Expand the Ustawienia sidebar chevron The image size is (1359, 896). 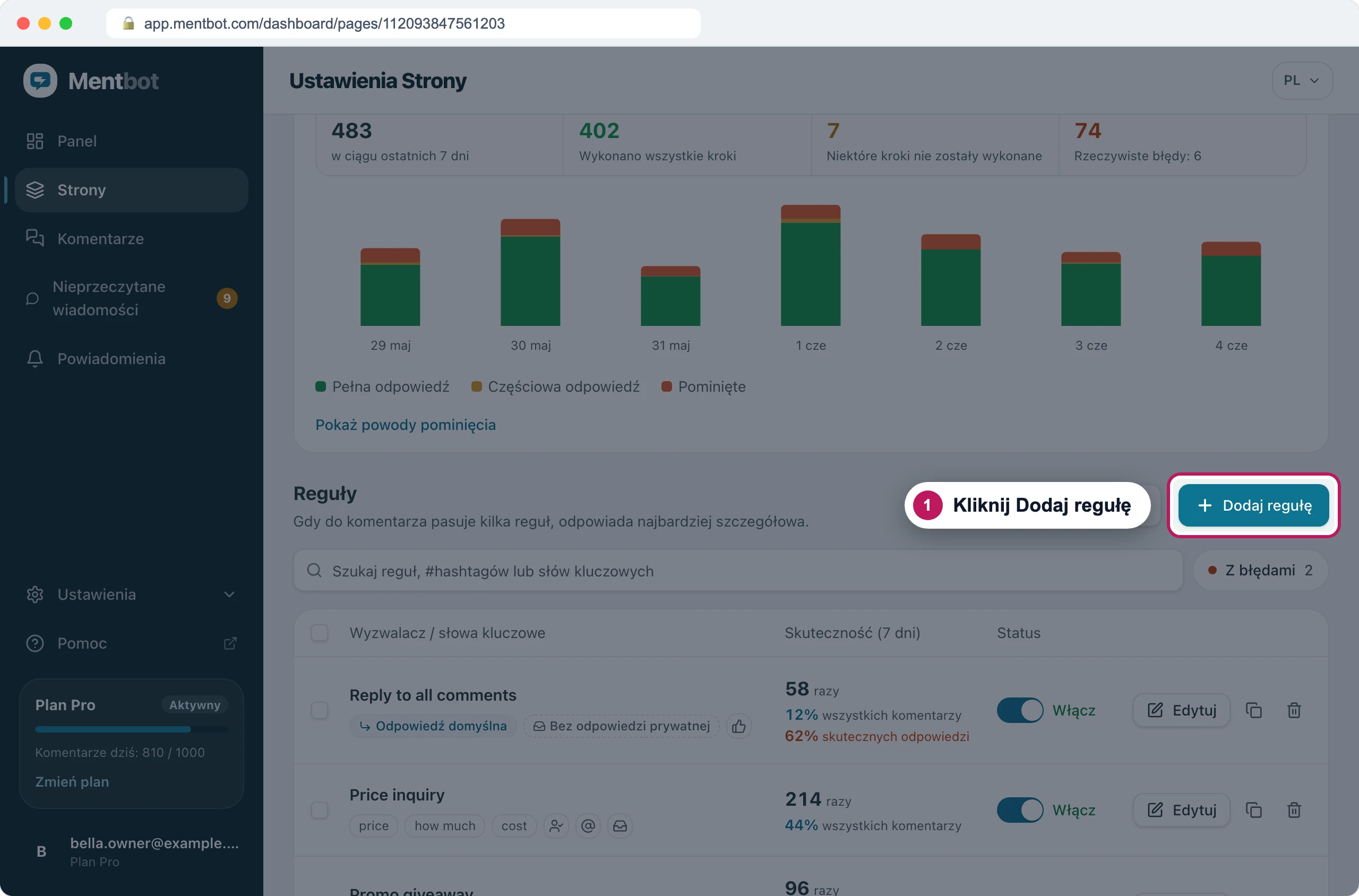[x=229, y=595]
